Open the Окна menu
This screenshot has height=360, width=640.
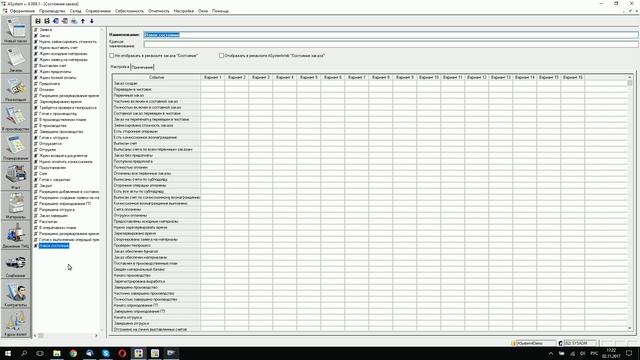tap(203, 11)
